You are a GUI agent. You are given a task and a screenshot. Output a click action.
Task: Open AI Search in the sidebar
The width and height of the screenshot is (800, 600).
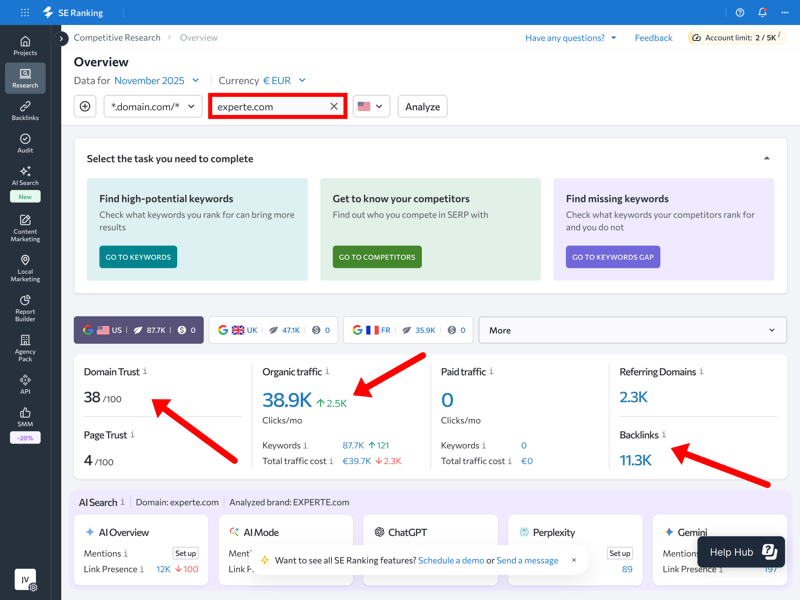click(x=25, y=176)
